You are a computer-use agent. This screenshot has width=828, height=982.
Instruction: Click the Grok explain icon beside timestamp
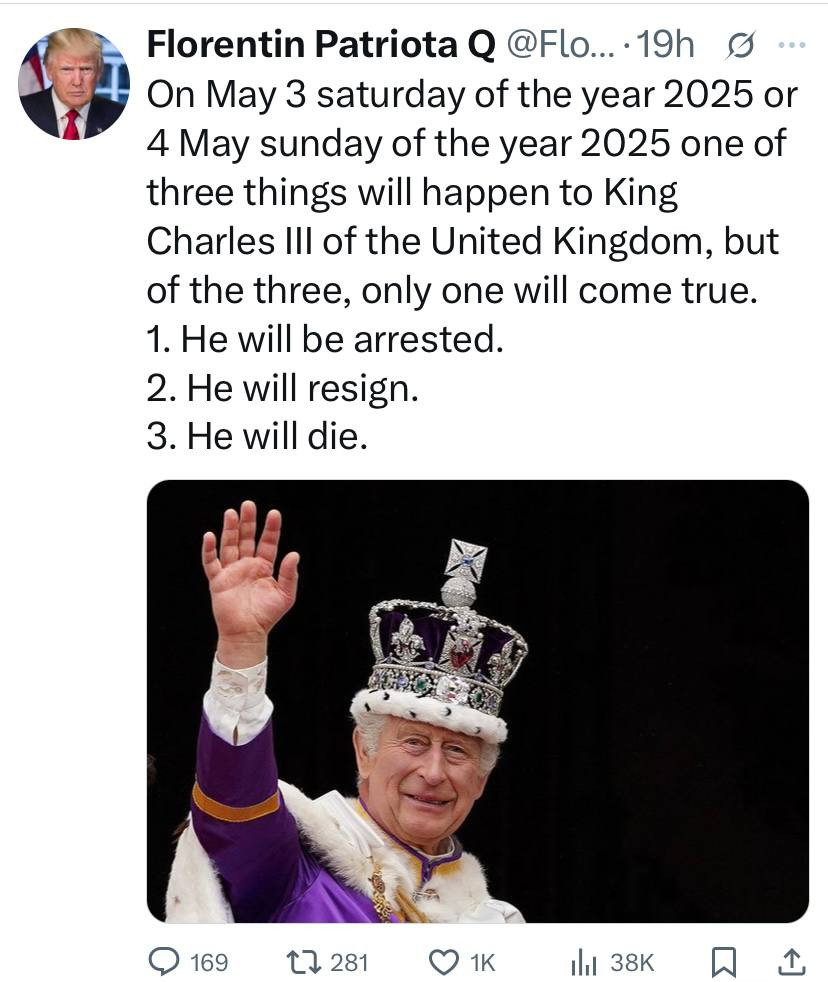742,45
